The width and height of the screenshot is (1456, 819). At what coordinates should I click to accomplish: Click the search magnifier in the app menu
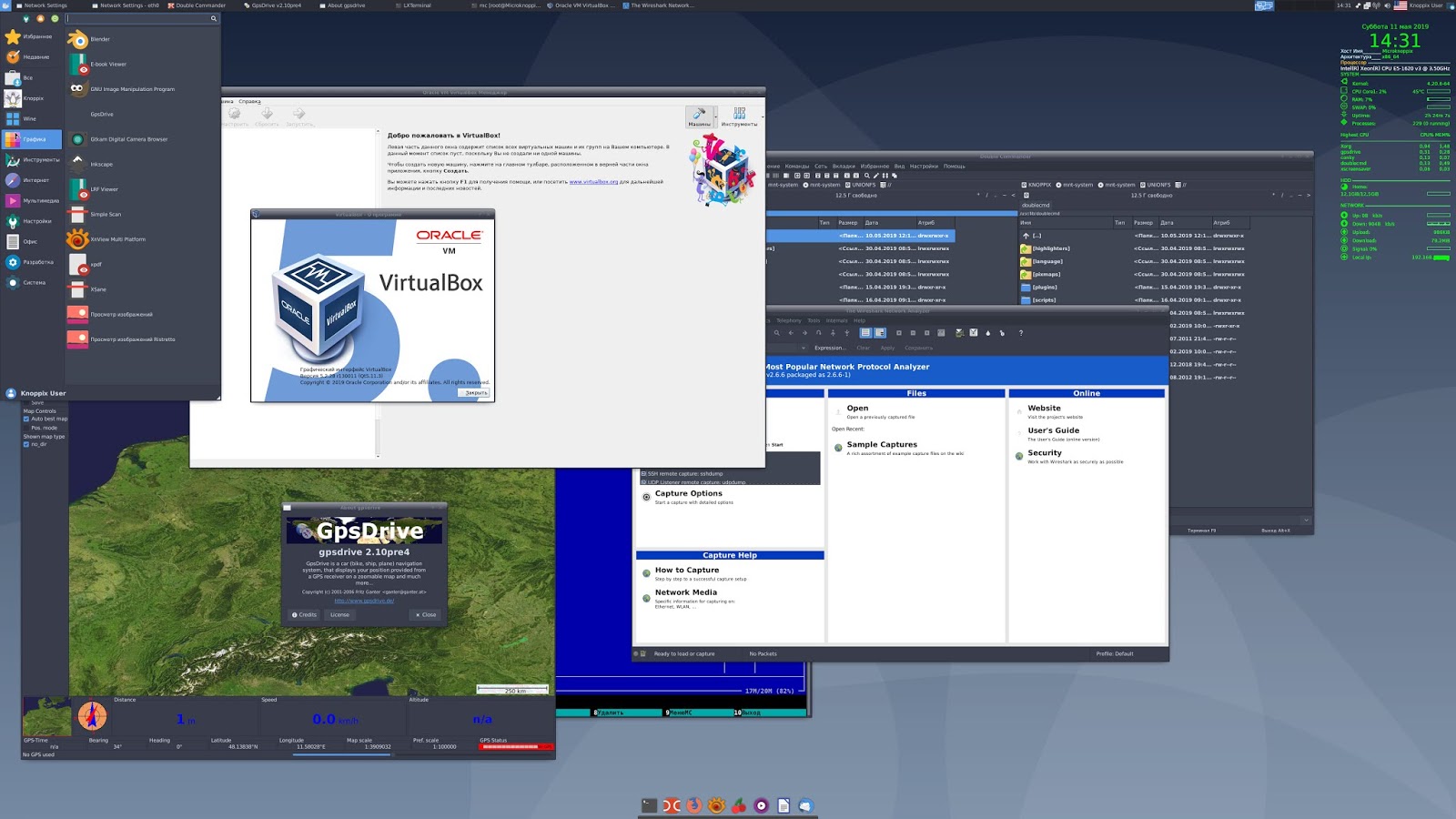pyautogui.click(x=214, y=18)
